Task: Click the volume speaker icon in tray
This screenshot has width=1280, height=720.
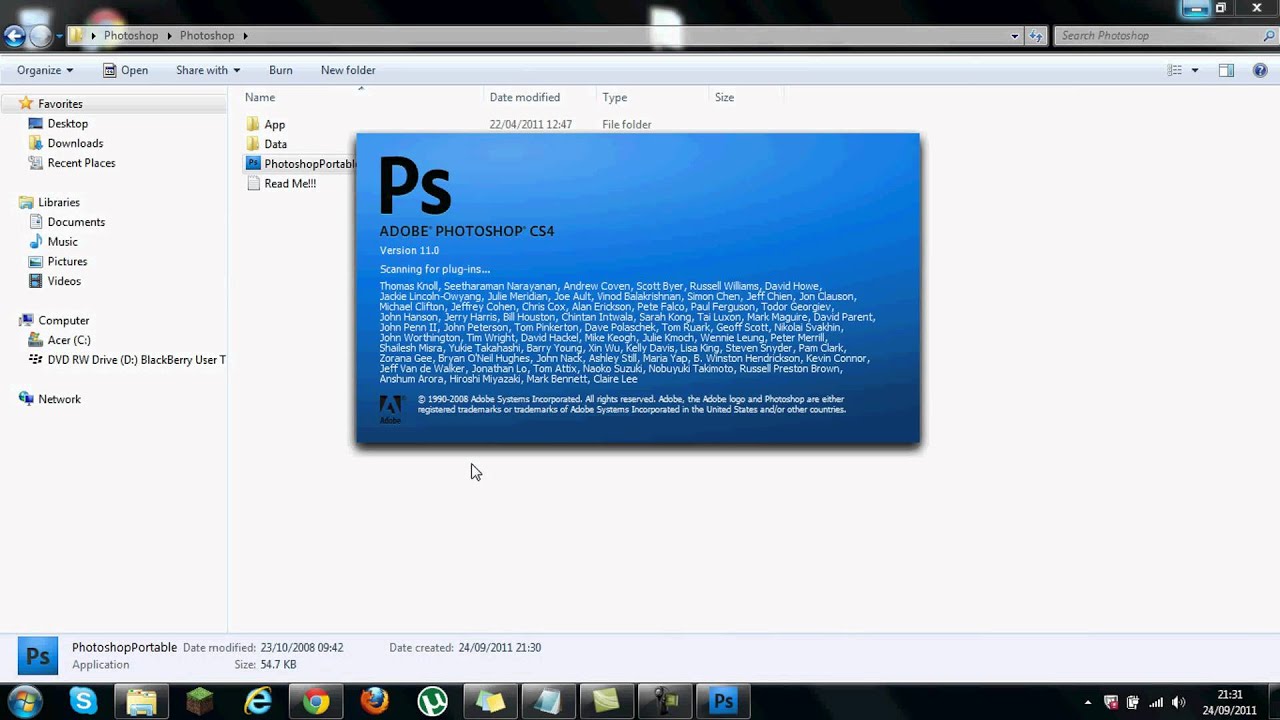Action: point(1178,703)
